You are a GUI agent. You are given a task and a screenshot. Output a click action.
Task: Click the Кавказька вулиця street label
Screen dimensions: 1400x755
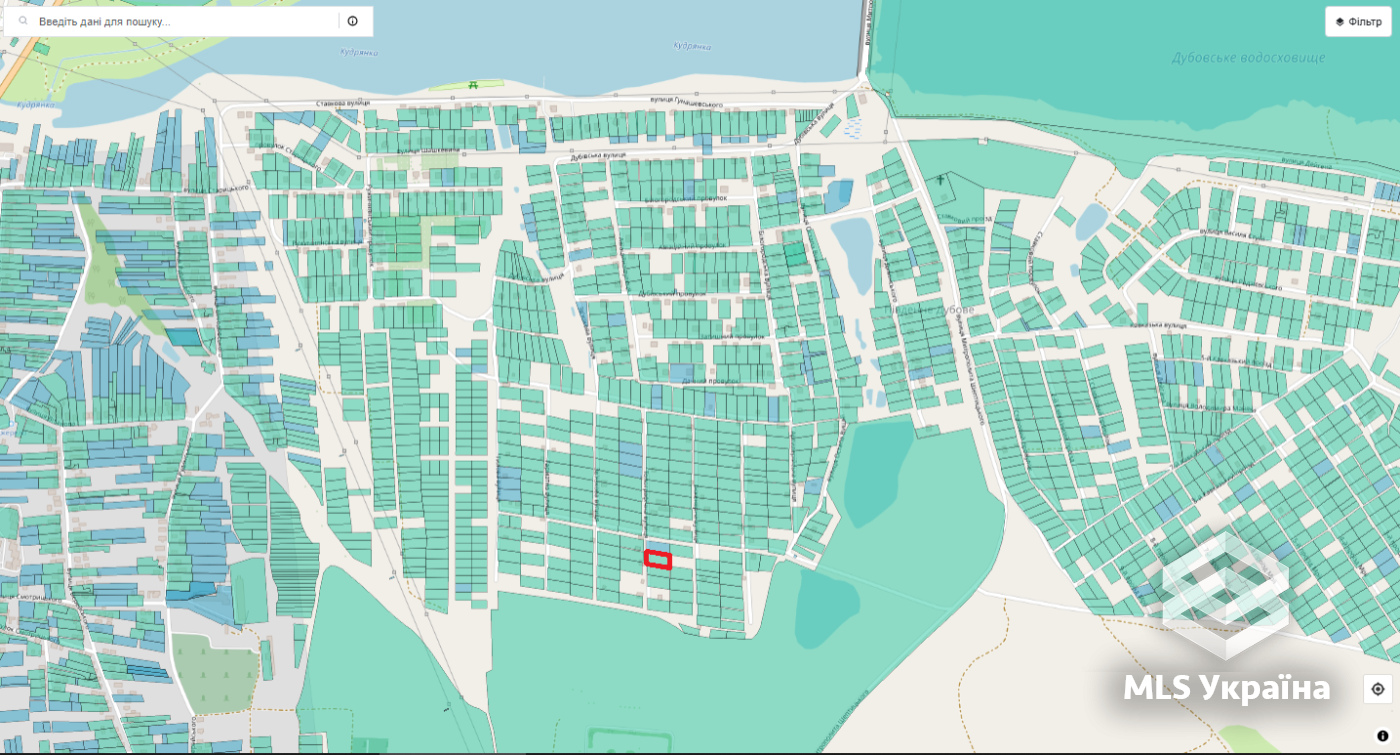coord(1160,326)
